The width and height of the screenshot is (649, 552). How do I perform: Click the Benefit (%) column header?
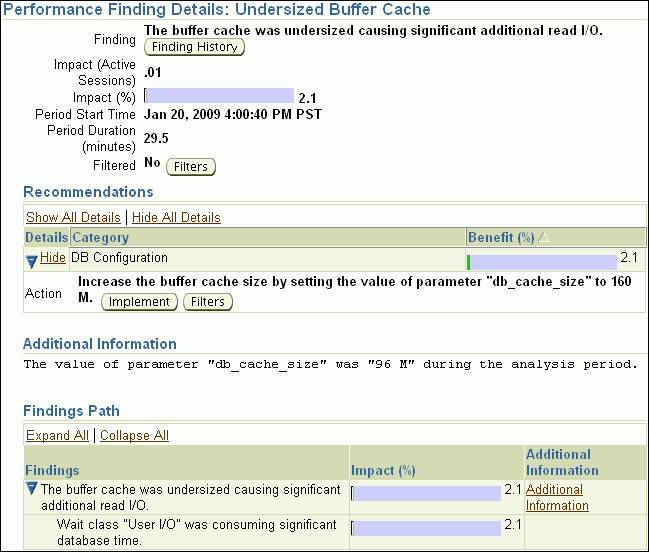[500, 238]
